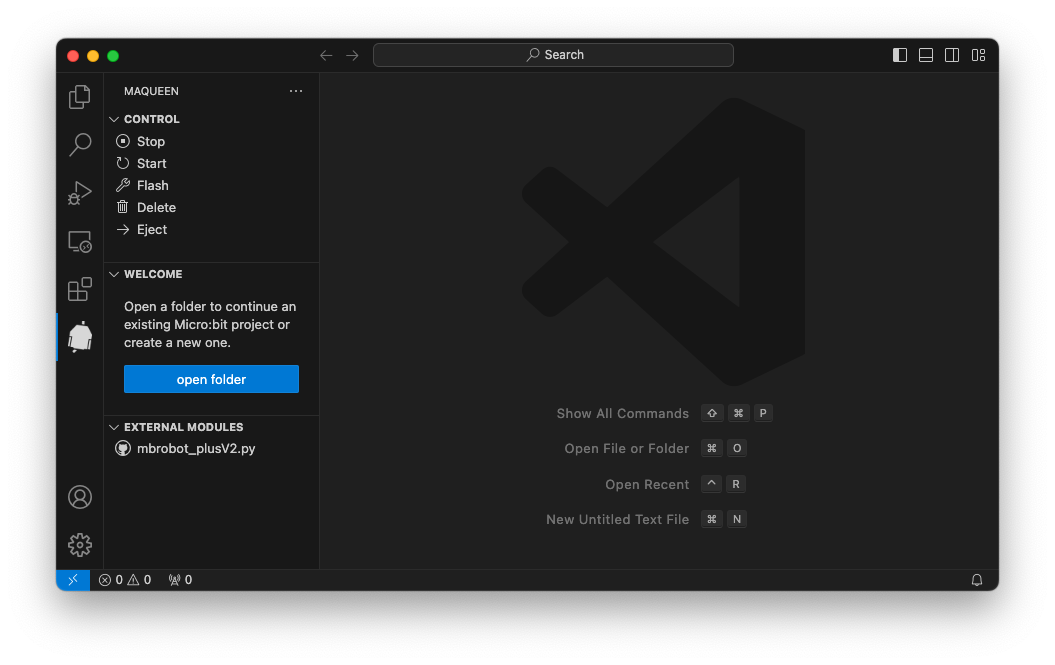Image resolution: width=1055 pixels, height=665 pixels.
Task: Select the Maqueen robot activity bar icon
Action: (x=79, y=337)
